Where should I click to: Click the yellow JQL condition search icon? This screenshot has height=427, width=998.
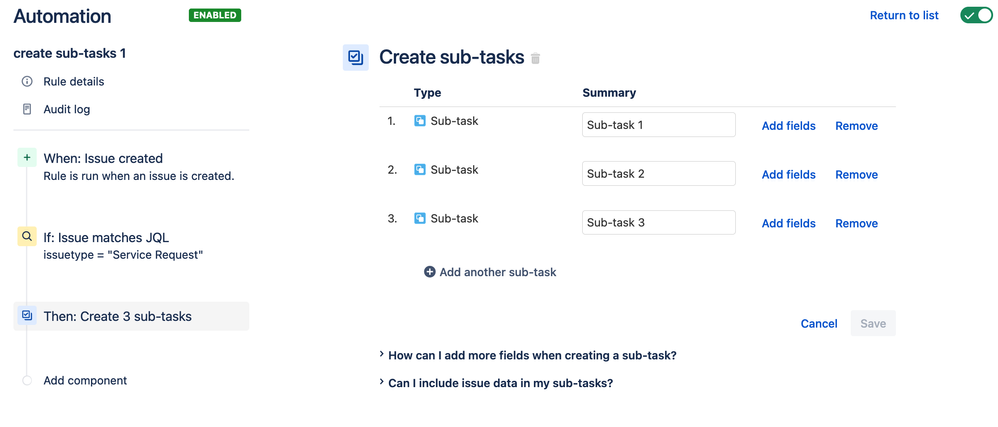point(27,237)
